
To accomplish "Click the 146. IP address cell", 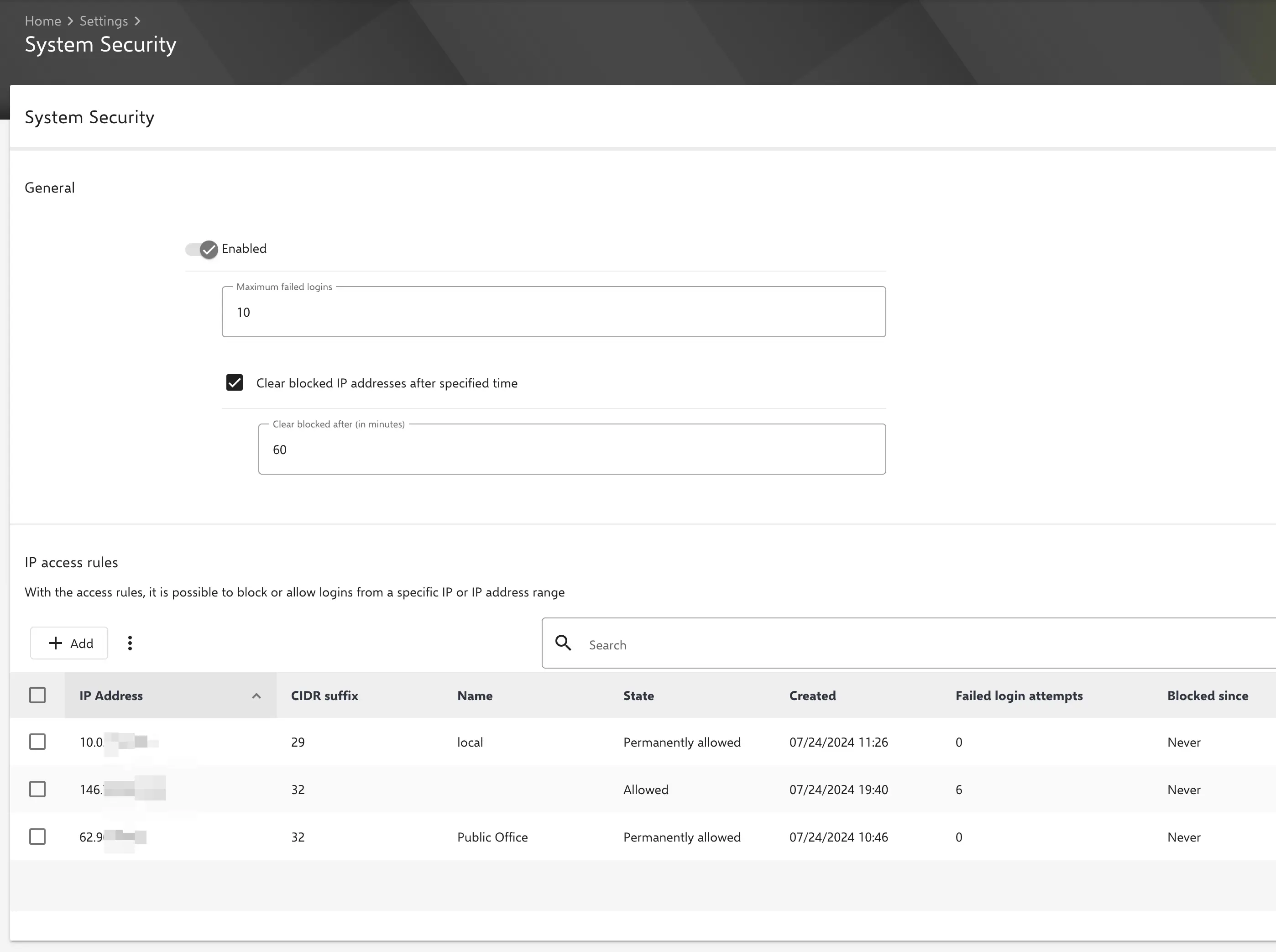I will point(122,790).
